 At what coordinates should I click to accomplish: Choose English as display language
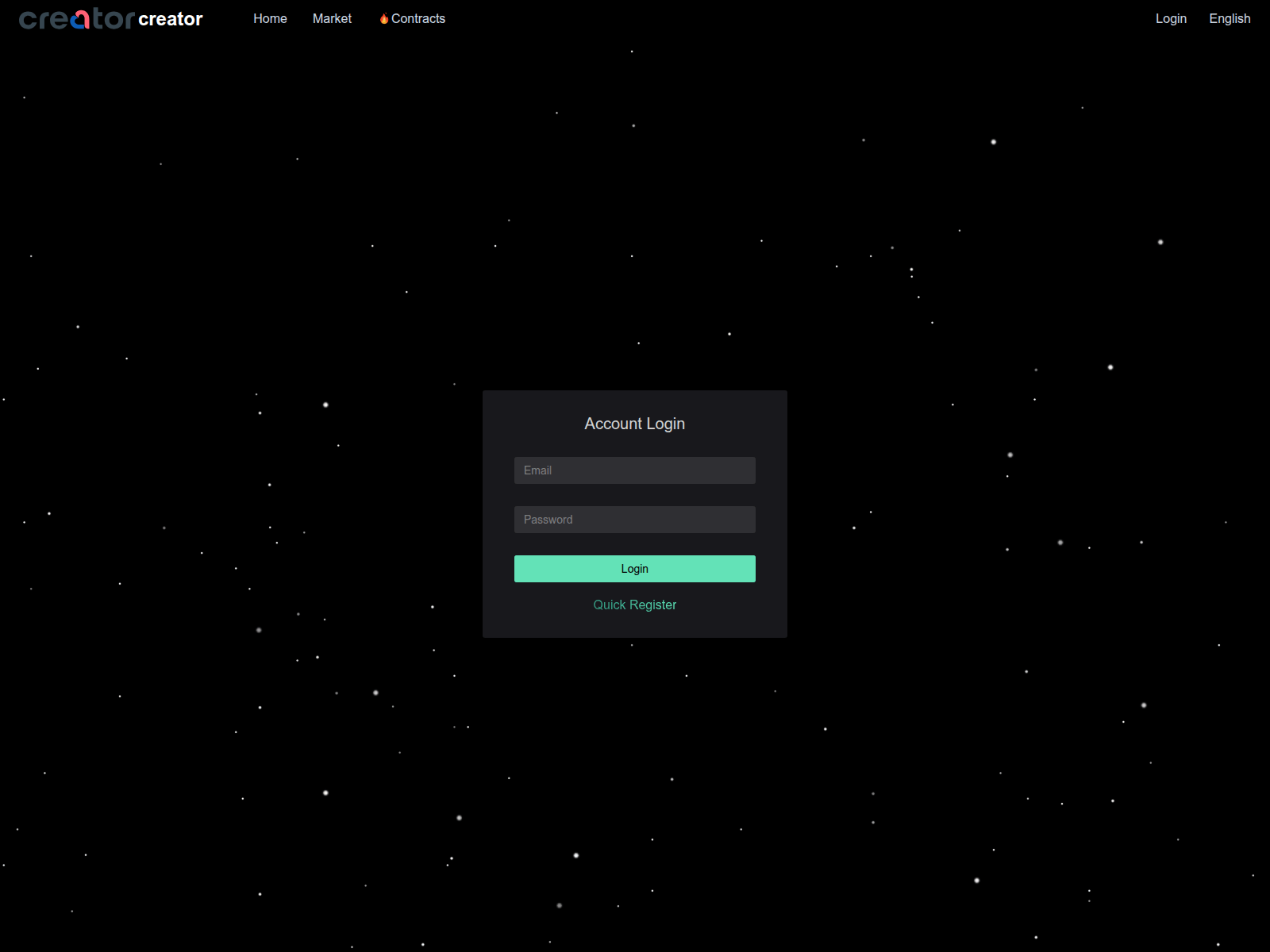click(x=1229, y=18)
